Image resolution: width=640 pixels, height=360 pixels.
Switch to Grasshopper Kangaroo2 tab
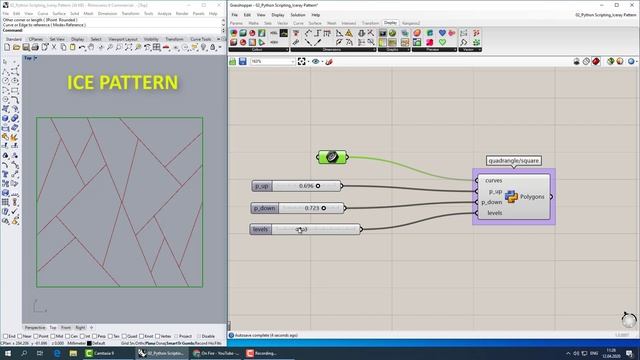click(x=411, y=23)
